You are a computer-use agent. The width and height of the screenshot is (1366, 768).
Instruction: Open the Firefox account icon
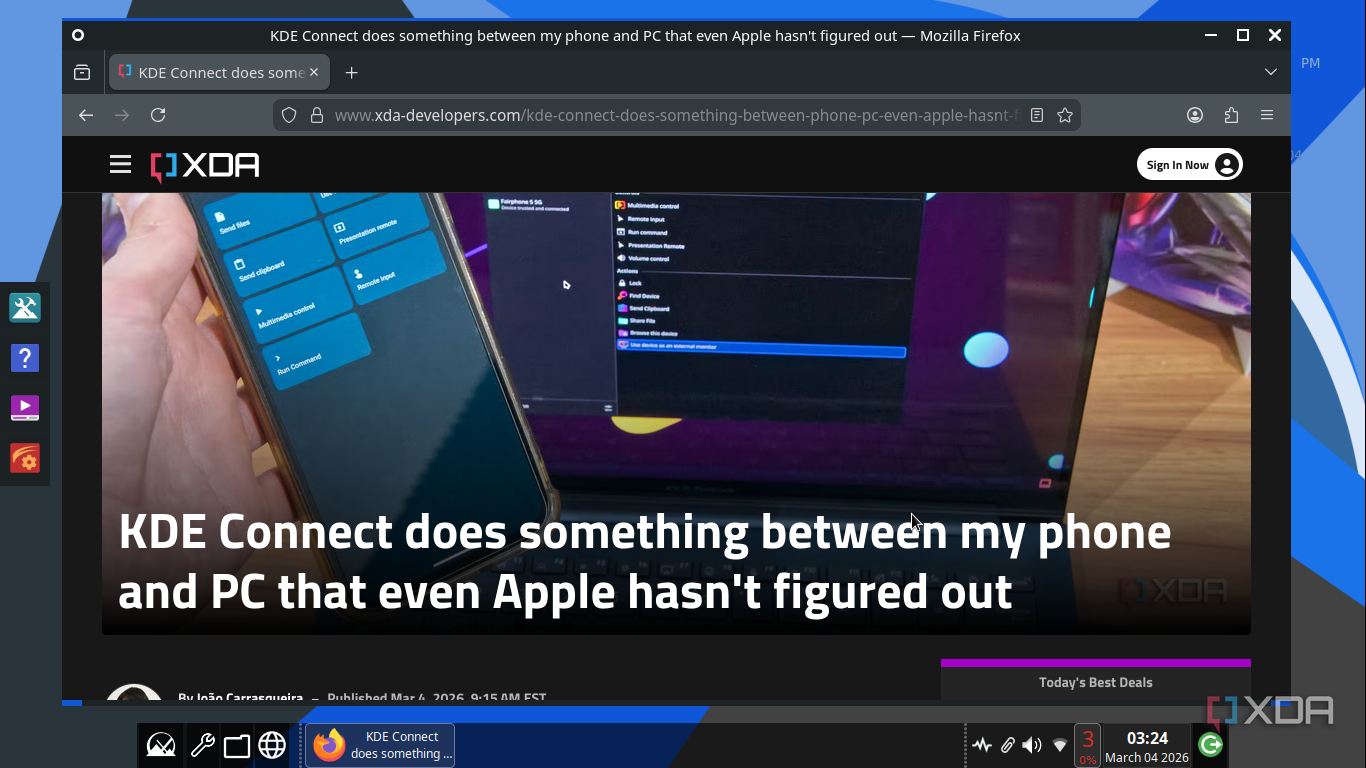point(1195,115)
